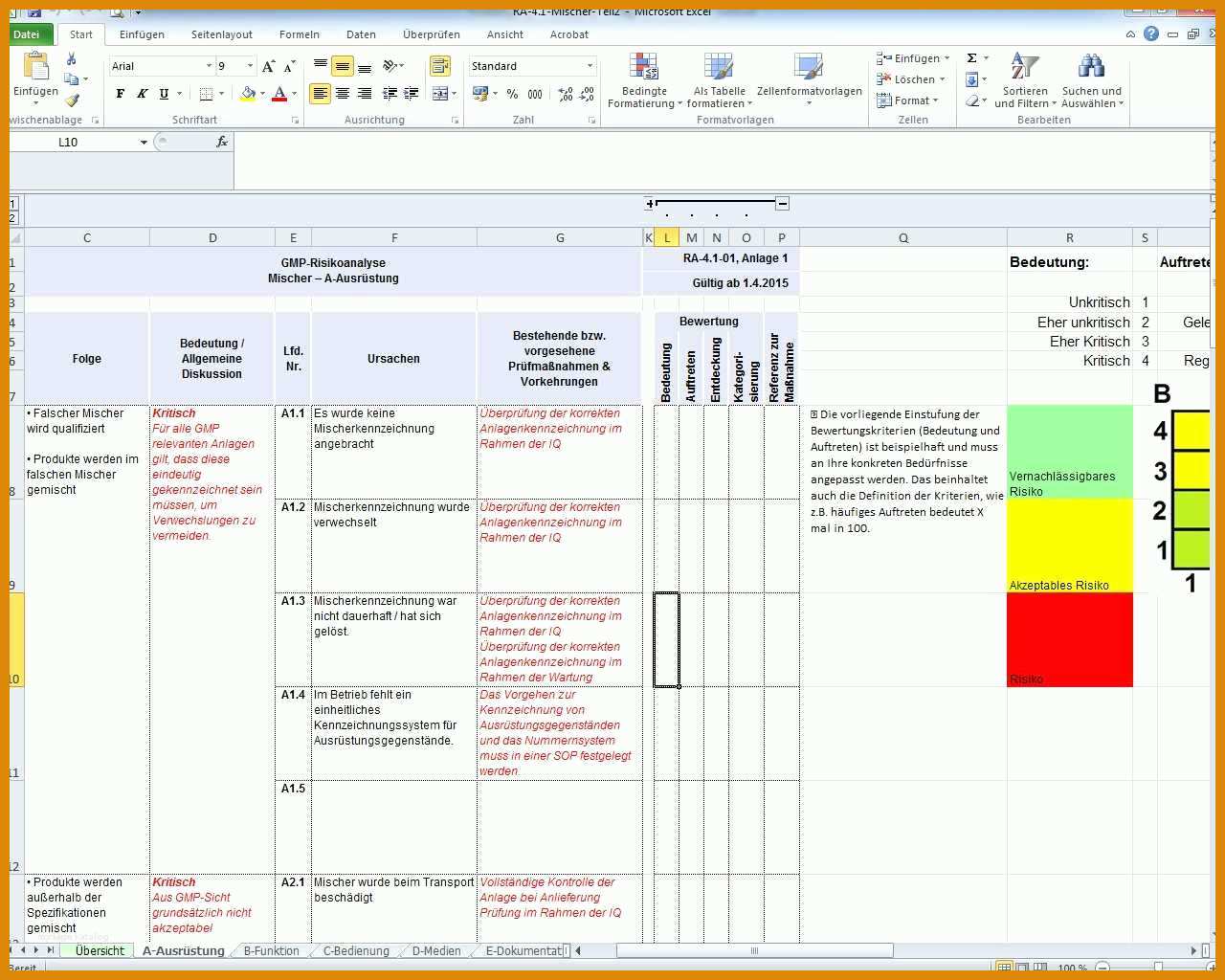Click the large Einfügen paste icon

(x=35, y=67)
